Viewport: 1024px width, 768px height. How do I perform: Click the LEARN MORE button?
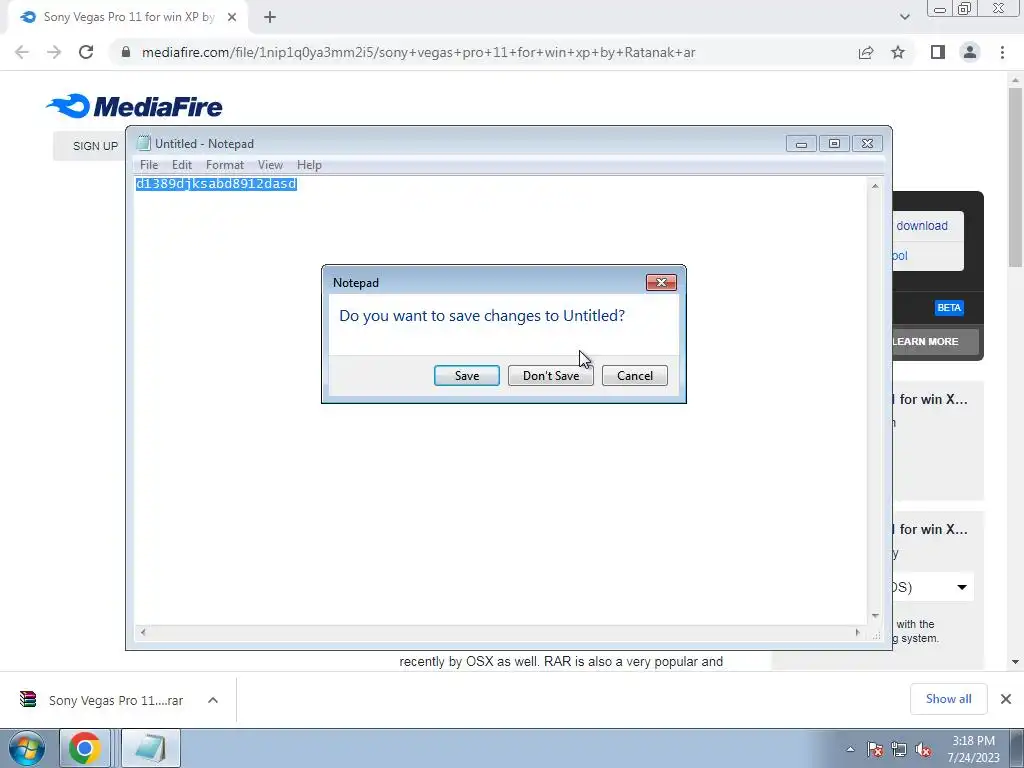[x=925, y=342]
